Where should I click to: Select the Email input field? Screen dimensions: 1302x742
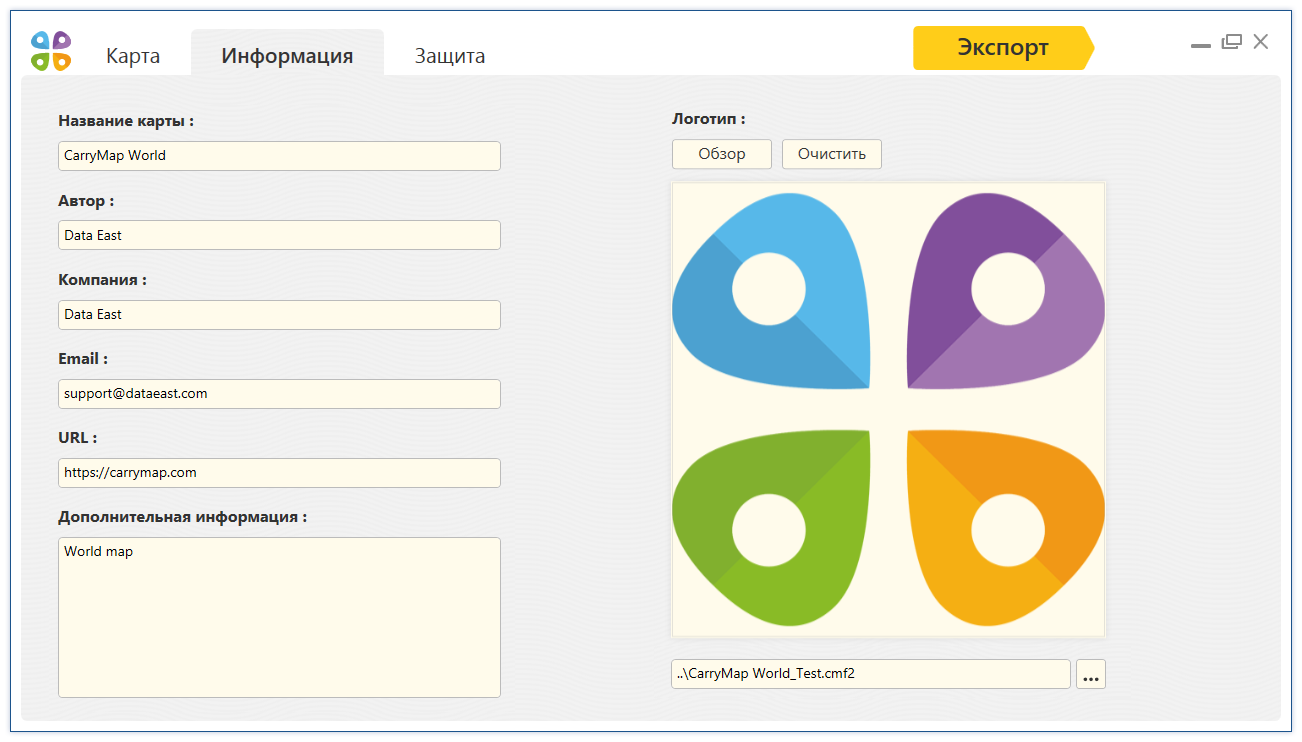[x=279, y=394]
